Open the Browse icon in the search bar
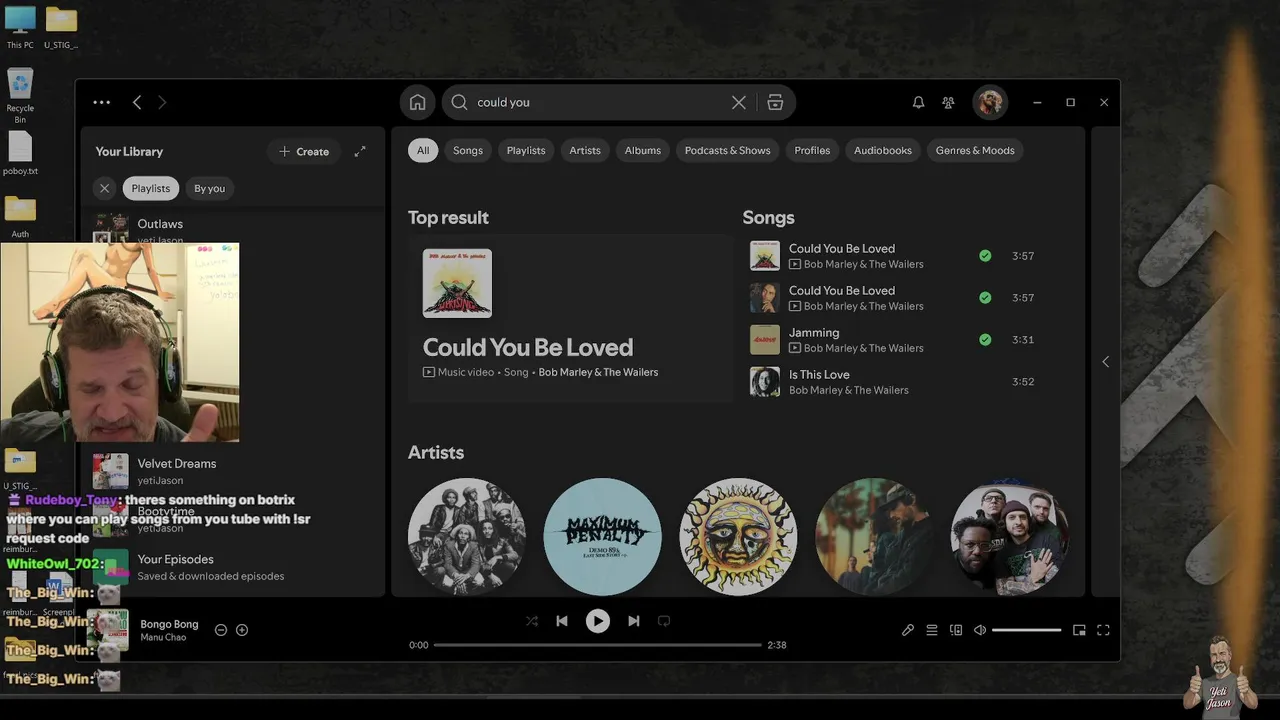 pos(775,102)
